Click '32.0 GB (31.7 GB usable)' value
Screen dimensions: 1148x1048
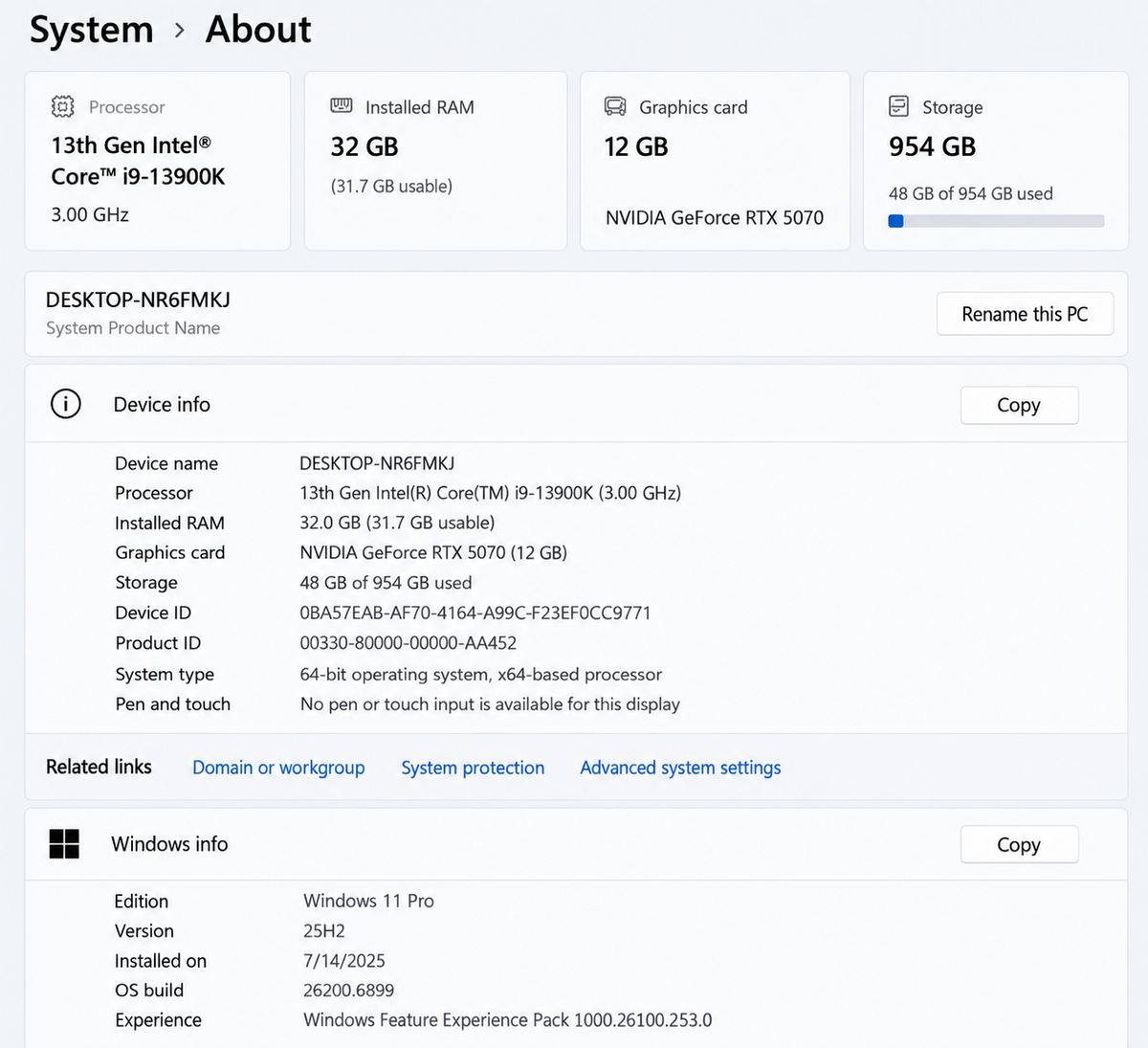(x=397, y=523)
